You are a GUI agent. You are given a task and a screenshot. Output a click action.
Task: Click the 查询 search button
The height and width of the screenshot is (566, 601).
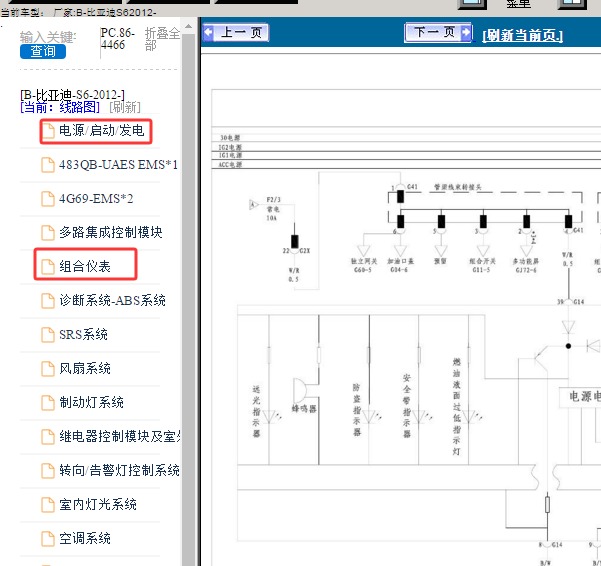pos(43,51)
